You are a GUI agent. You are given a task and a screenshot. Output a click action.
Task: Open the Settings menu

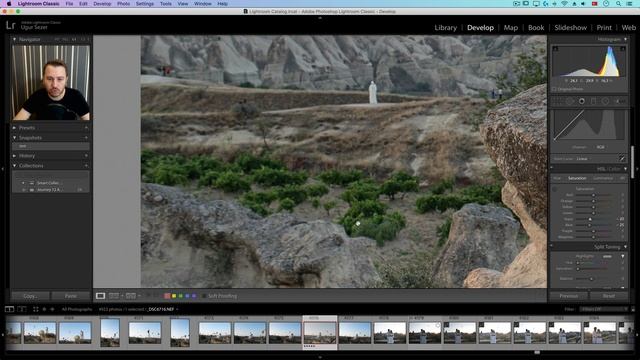[144, 4]
